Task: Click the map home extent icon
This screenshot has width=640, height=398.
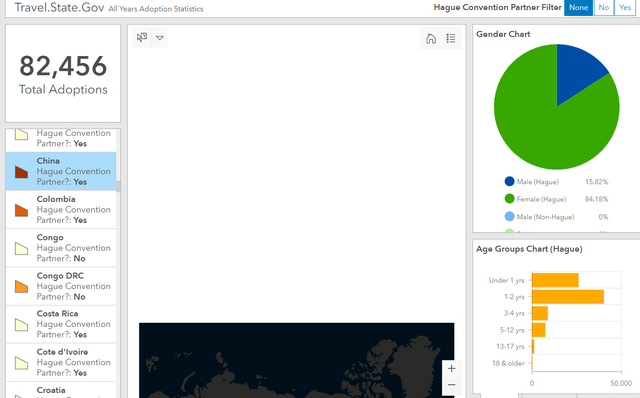Action: click(x=431, y=38)
